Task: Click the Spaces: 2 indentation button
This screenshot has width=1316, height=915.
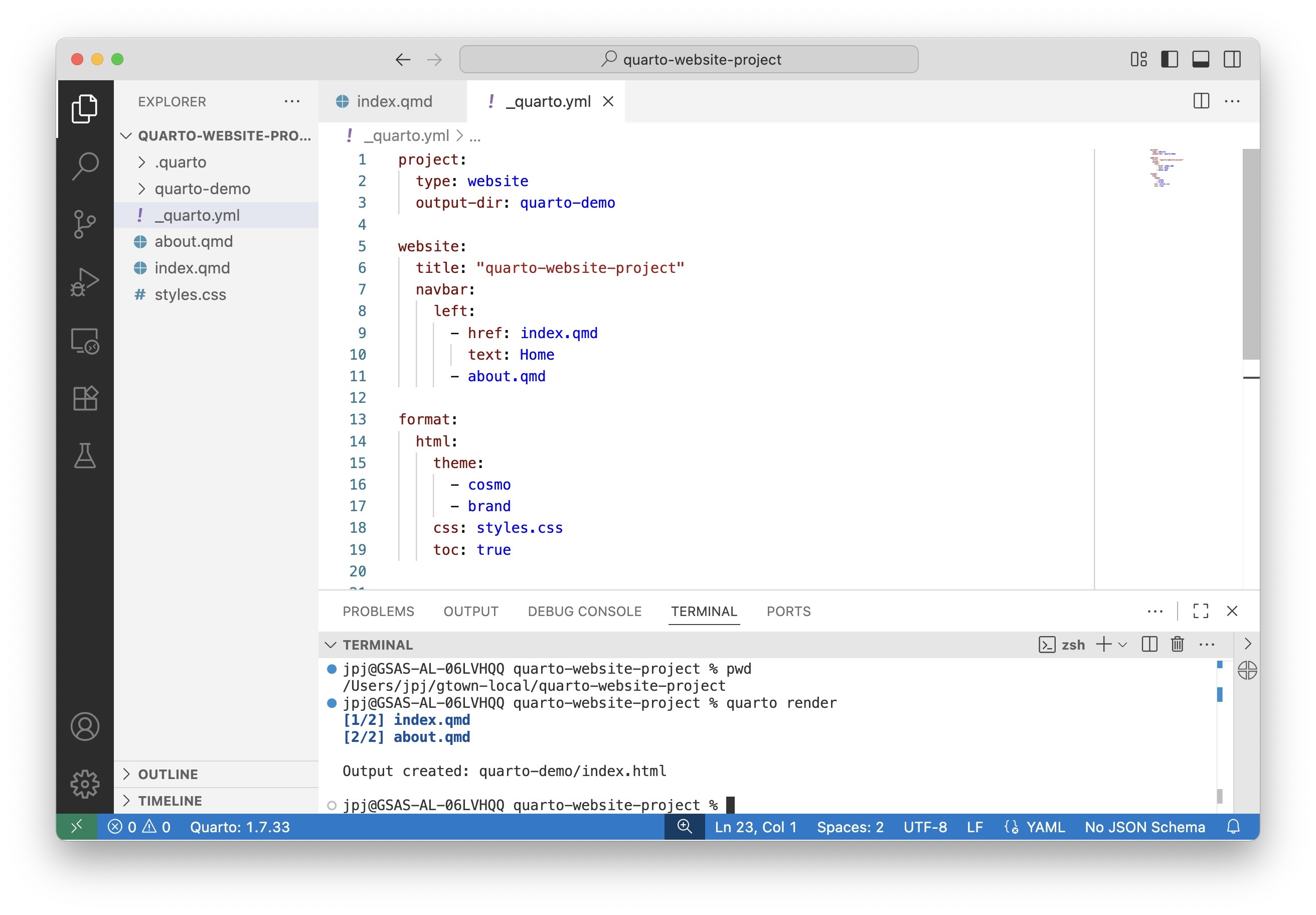Action: (850, 827)
